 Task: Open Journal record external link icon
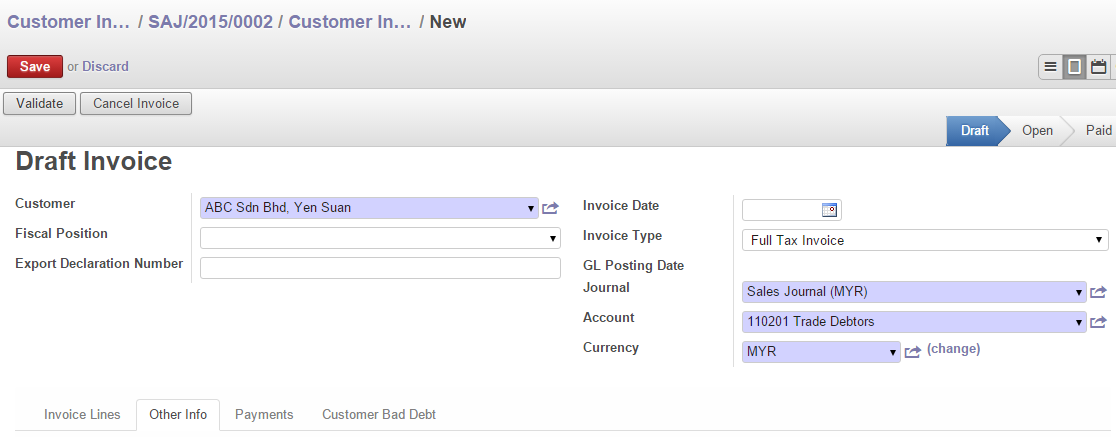pyautogui.click(x=1098, y=293)
